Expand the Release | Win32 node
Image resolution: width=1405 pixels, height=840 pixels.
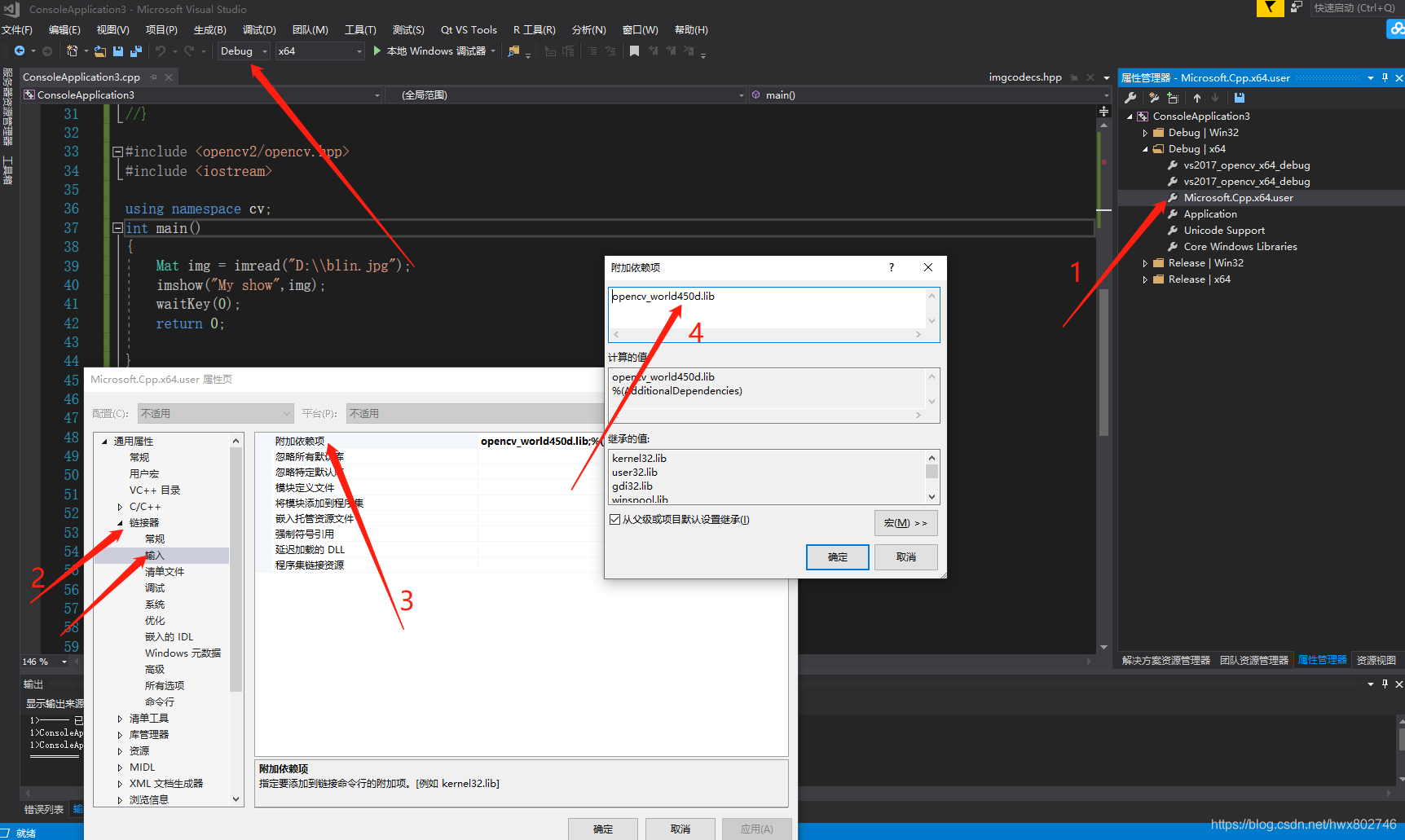coord(1145,262)
